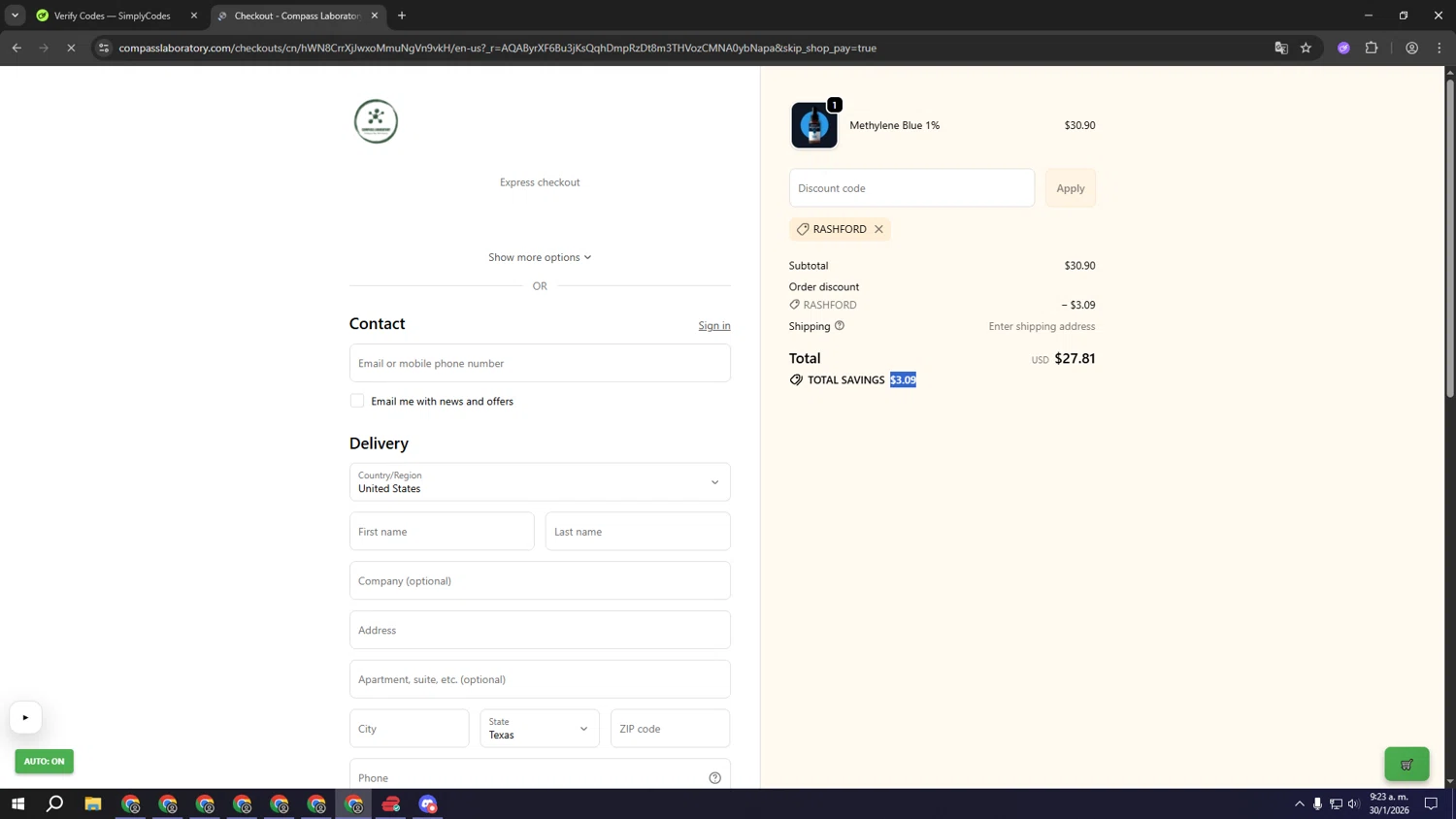Image resolution: width=1456 pixels, height=819 pixels.
Task: Click the play button overlay icon
Action: point(25,718)
